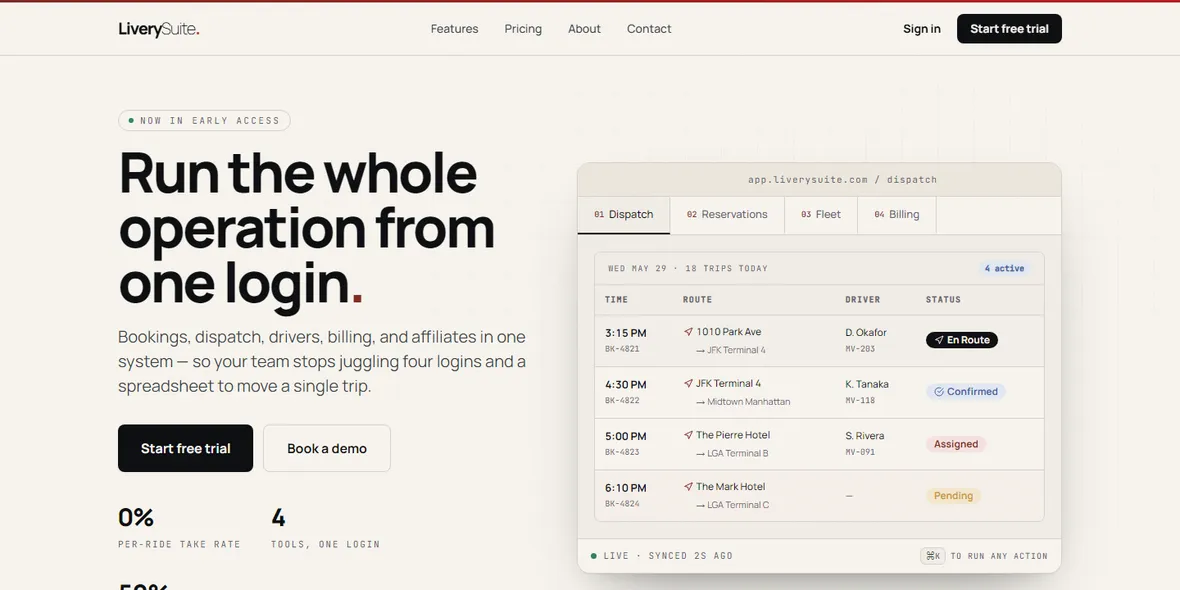Click the Pending status pill
The height and width of the screenshot is (590, 1180).
coord(953,496)
